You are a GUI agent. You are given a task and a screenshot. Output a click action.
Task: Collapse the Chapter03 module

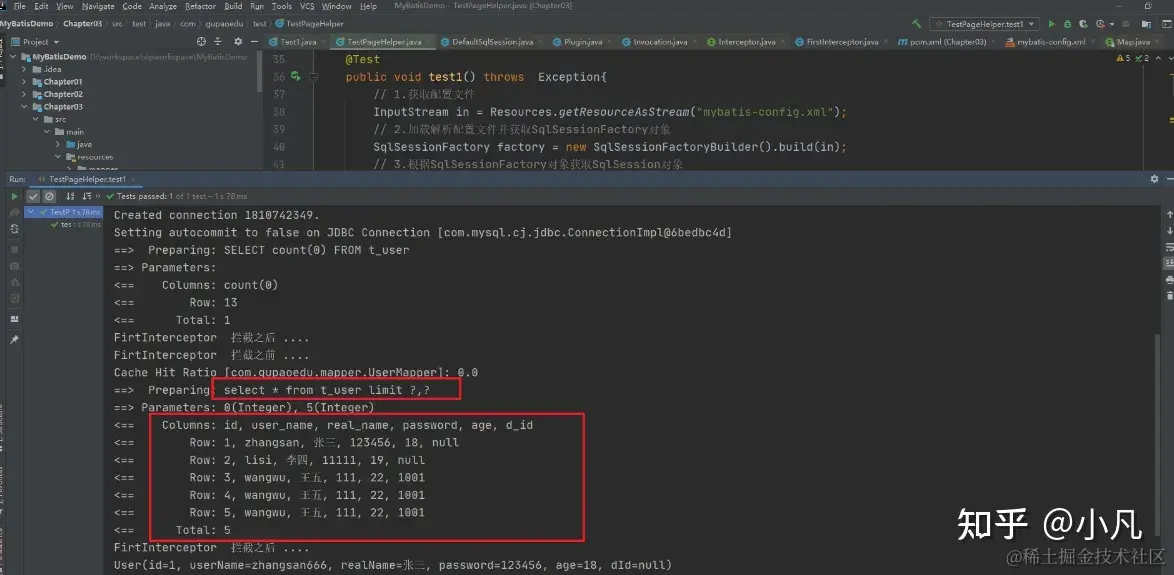click(x=25, y=106)
